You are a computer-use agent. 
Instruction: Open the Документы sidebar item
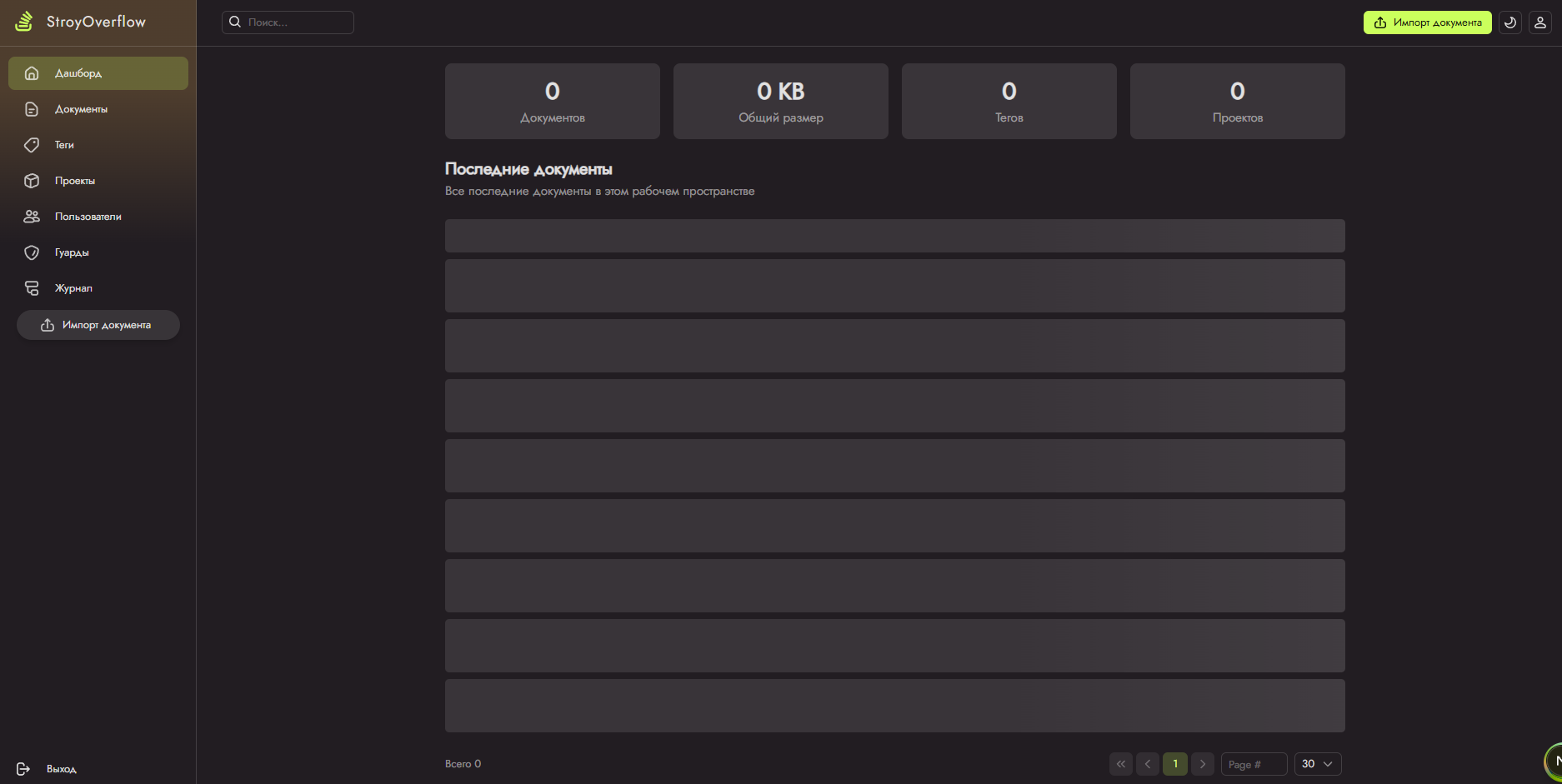(x=98, y=109)
